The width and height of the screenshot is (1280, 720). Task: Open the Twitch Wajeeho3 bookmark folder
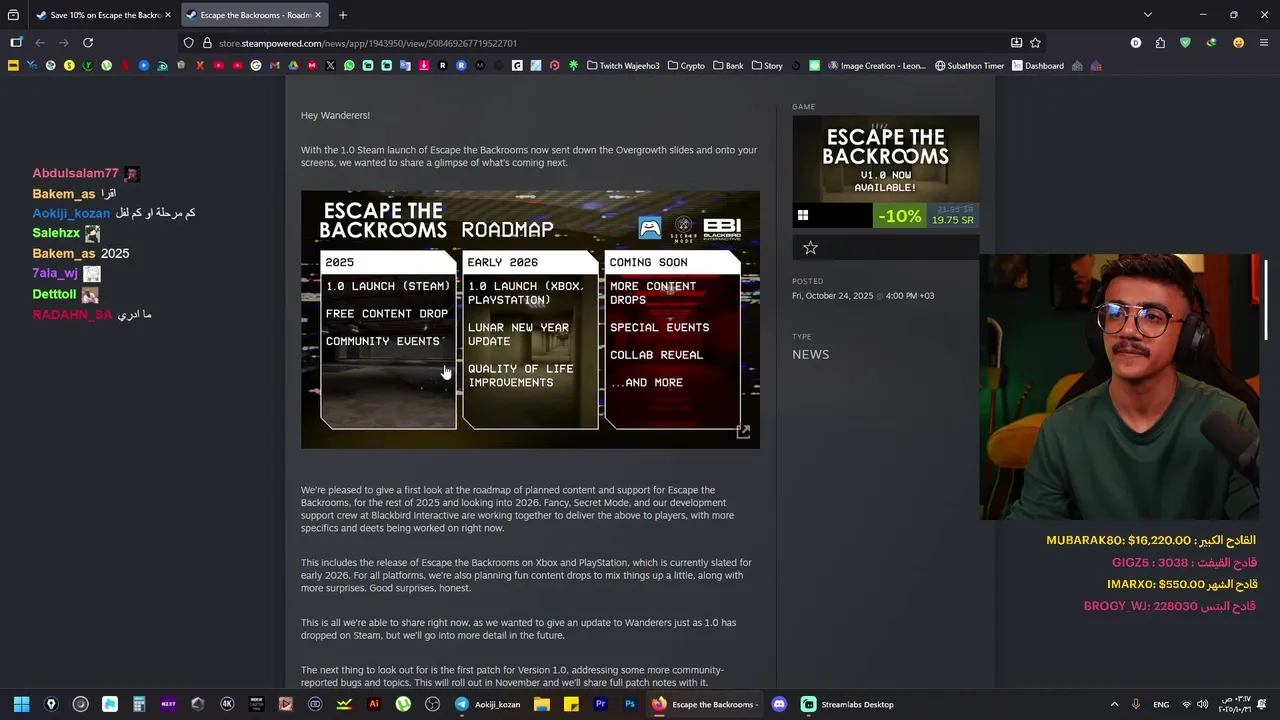[x=623, y=66]
